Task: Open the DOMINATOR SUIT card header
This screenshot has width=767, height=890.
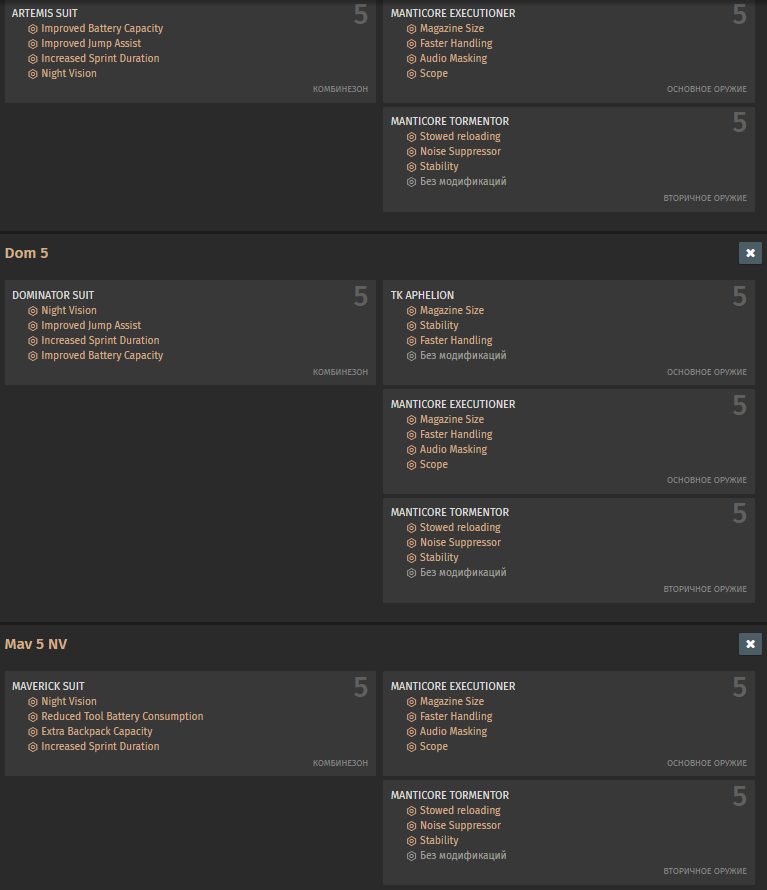Action: pos(53,295)
